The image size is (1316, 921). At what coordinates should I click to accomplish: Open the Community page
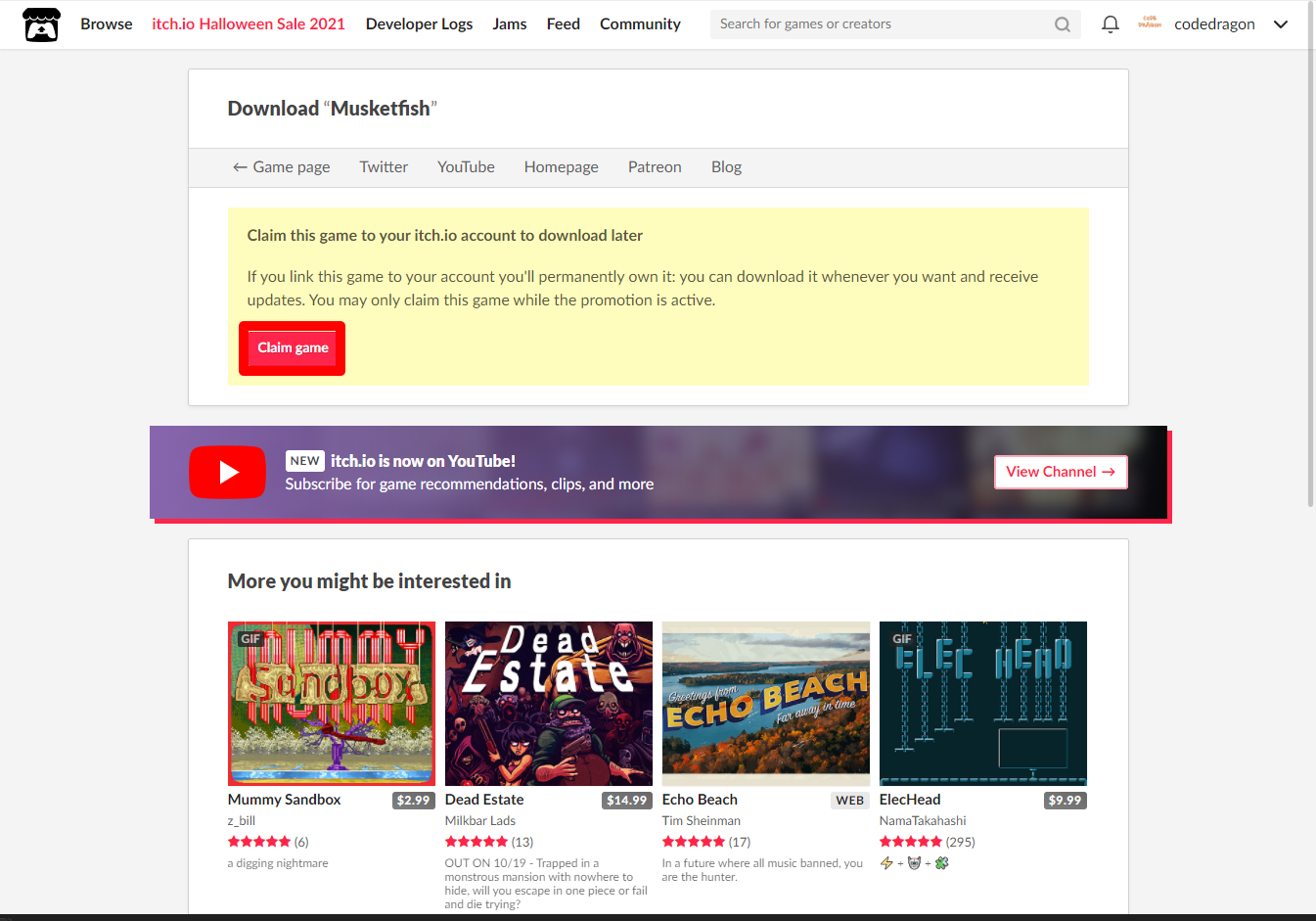tap(640, 24)
